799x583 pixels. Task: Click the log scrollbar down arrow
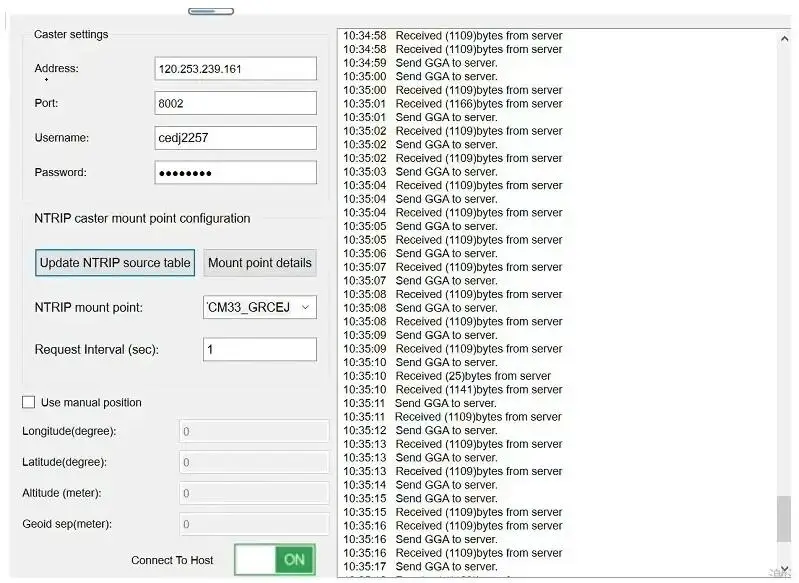coord(783,566)
